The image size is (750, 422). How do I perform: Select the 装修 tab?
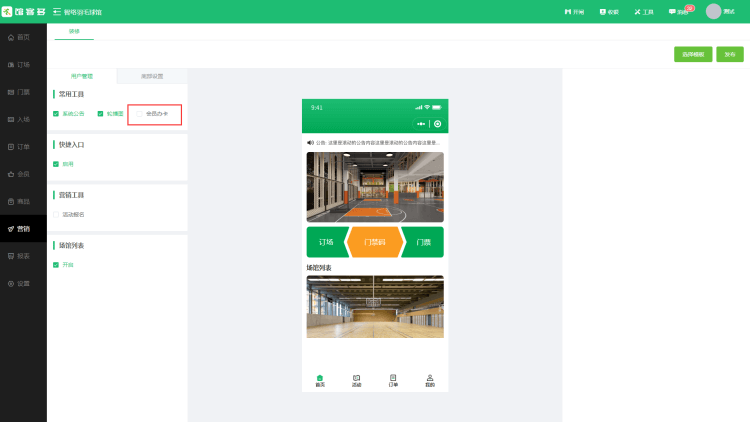[74, 32]
